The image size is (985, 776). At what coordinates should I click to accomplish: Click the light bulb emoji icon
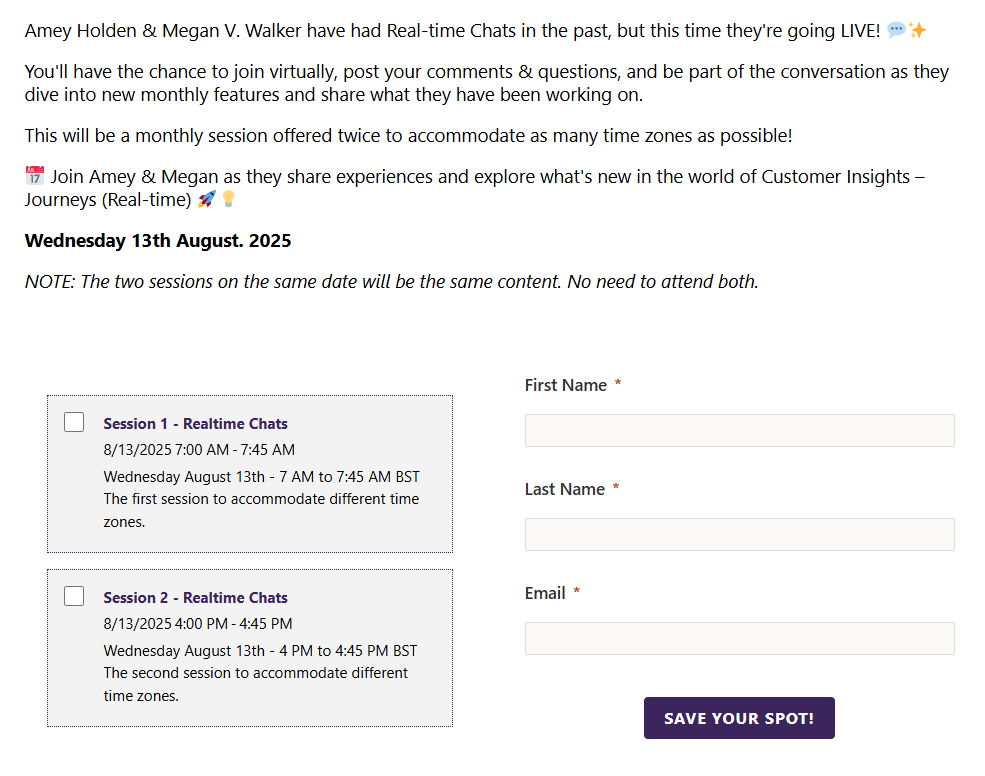[228, 199]
